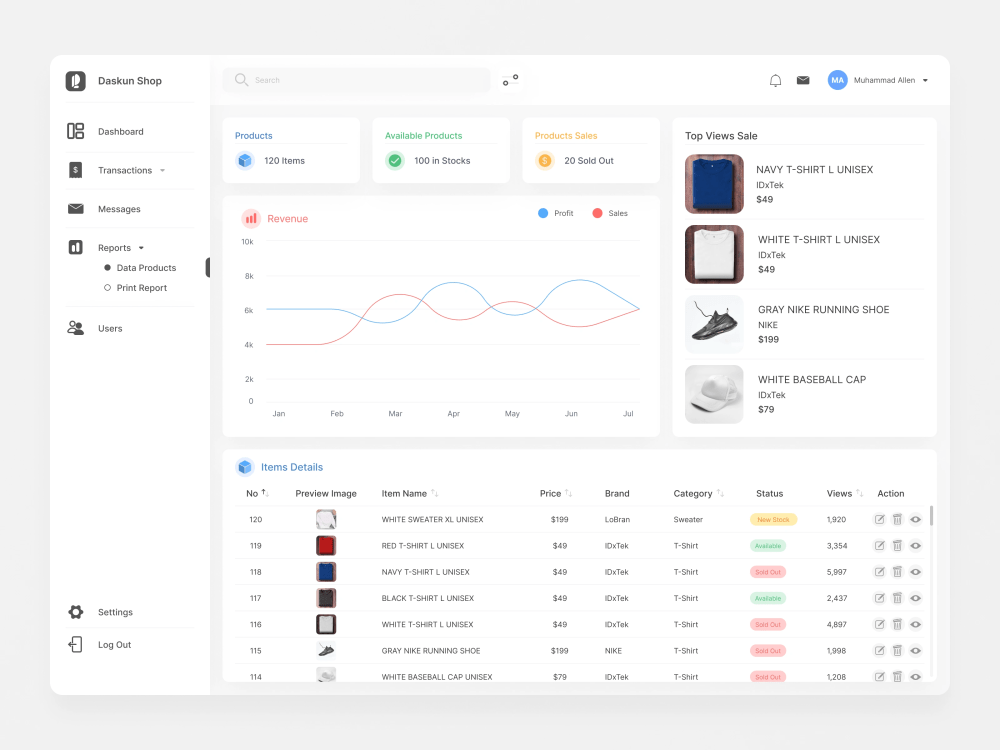Open the WHITE BASEBALL CAP top sale
This screenshot has height=750, width=1000.
click(804, 394)
